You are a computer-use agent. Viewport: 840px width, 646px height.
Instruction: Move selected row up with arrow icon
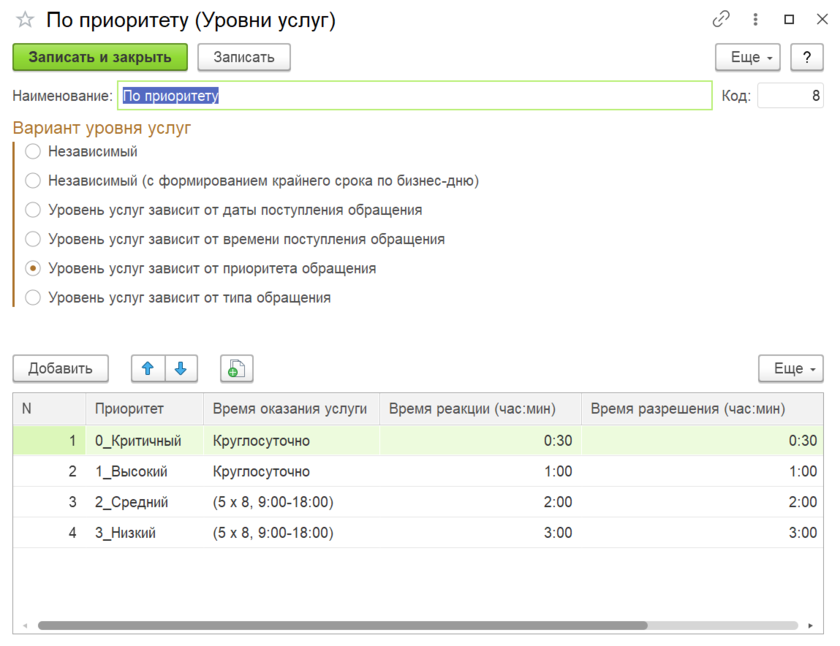148,369
